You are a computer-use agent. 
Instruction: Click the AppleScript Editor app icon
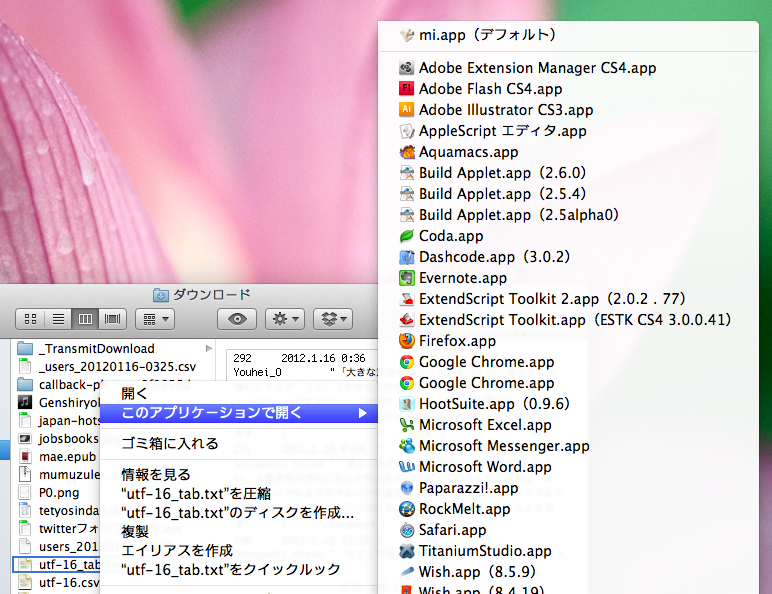[x=406, y=131]
